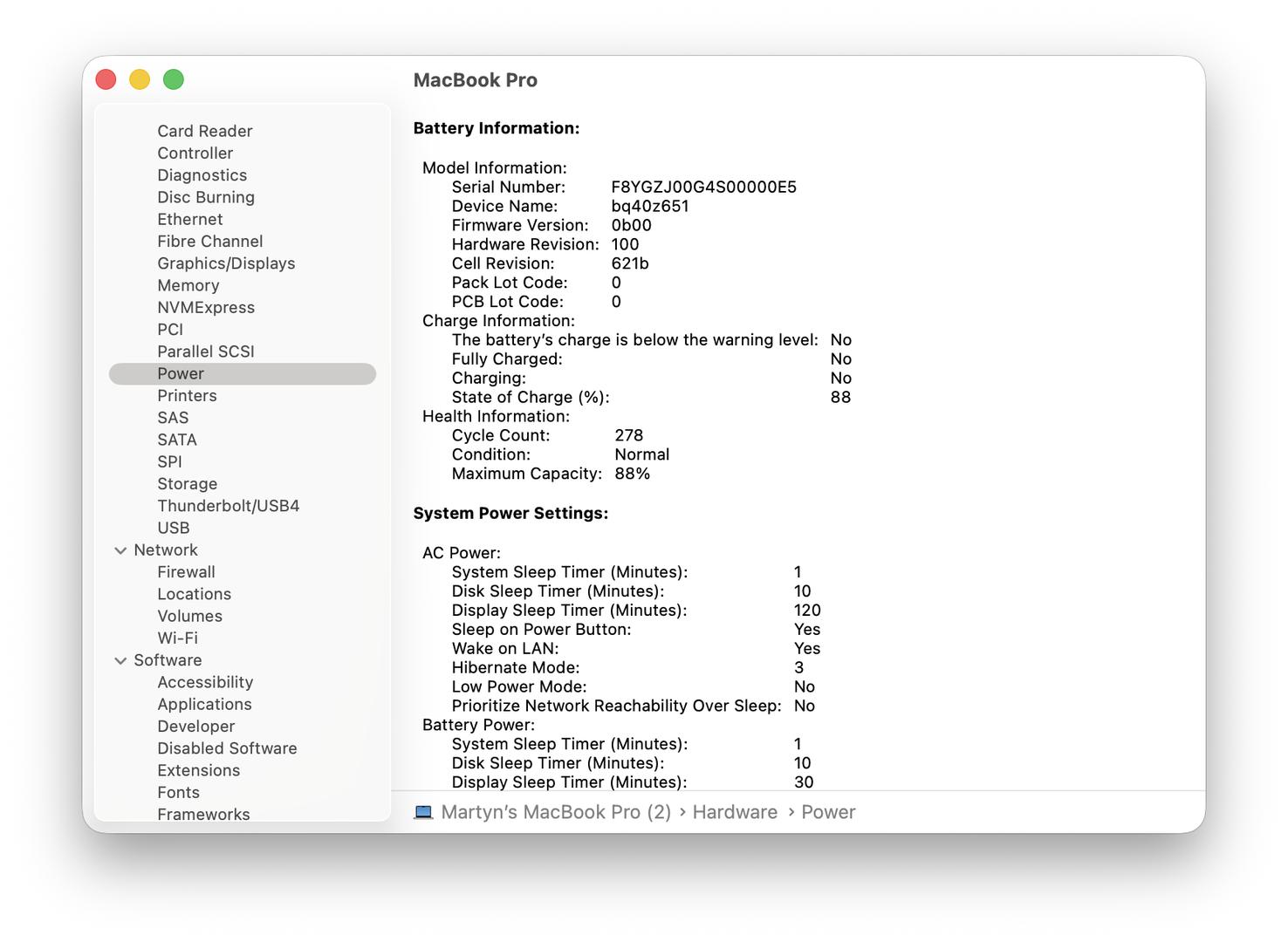Select NVMExpress in the sidebar
Image resolution: width=1288 pixels, height=942 pixels.
point(206,307)
